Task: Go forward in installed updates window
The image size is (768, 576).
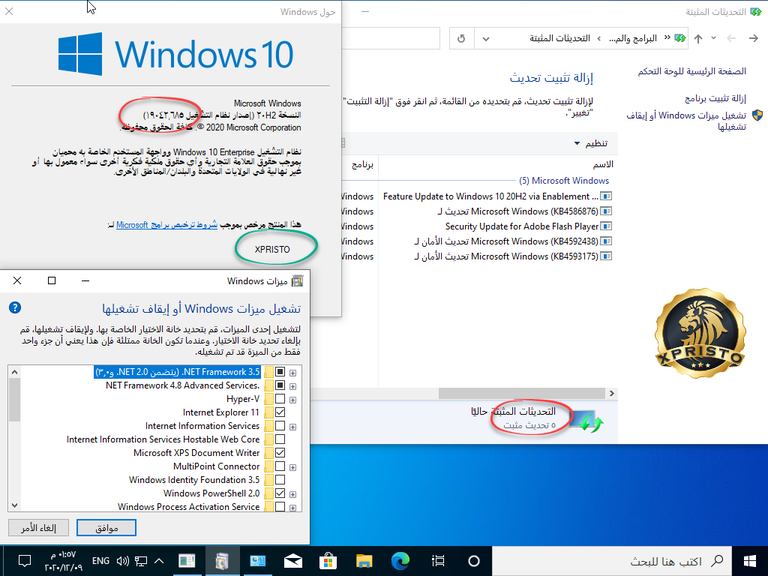Action: click(731, 38)
